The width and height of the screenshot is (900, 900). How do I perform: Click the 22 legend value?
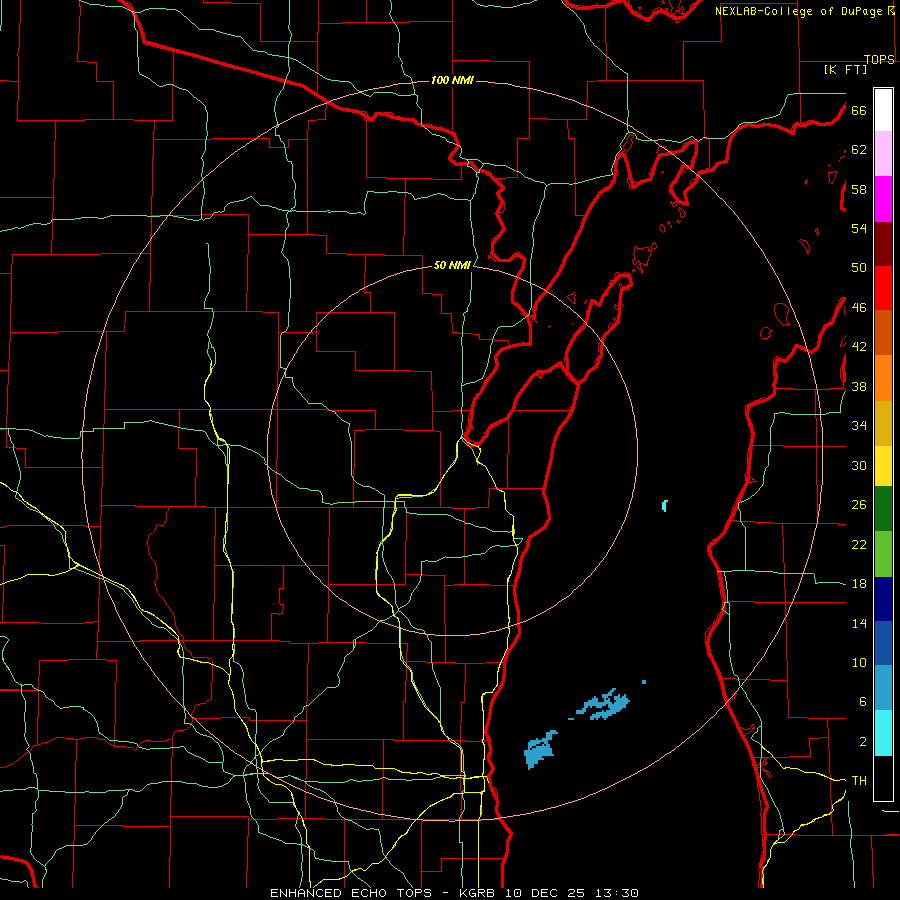859,544
